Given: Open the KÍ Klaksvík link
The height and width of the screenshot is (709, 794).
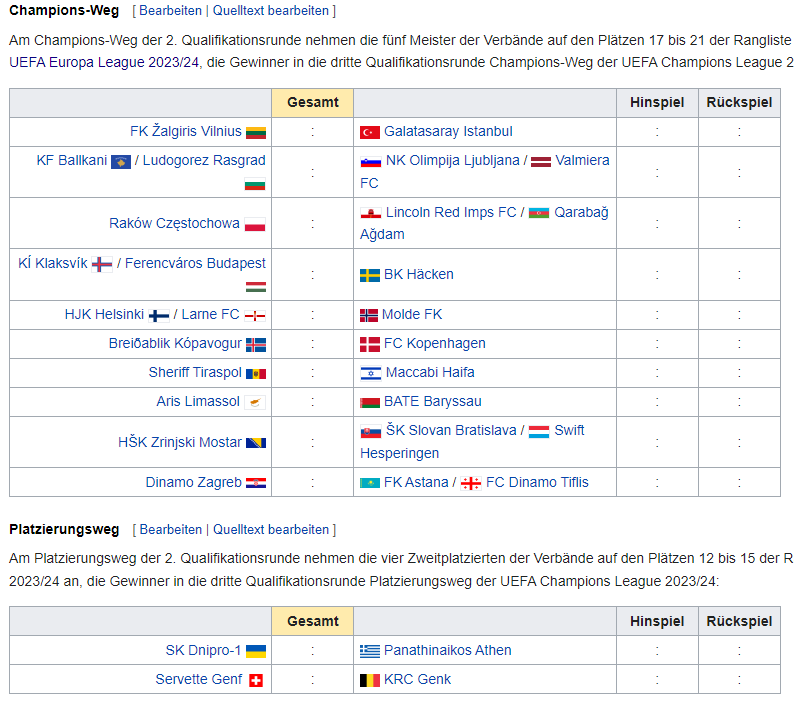Looking at the screenshot, I should (x=53, y=263).
